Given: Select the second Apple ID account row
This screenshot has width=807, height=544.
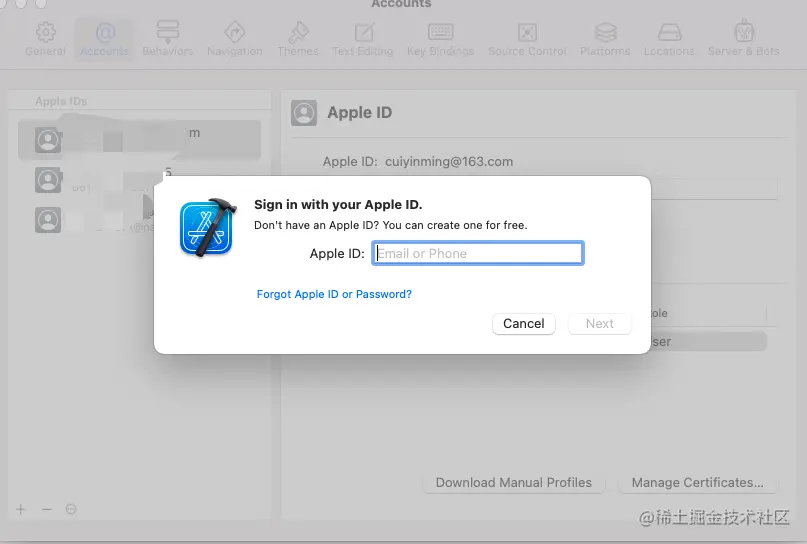Looking at the screenshot, I should (139, 180).
